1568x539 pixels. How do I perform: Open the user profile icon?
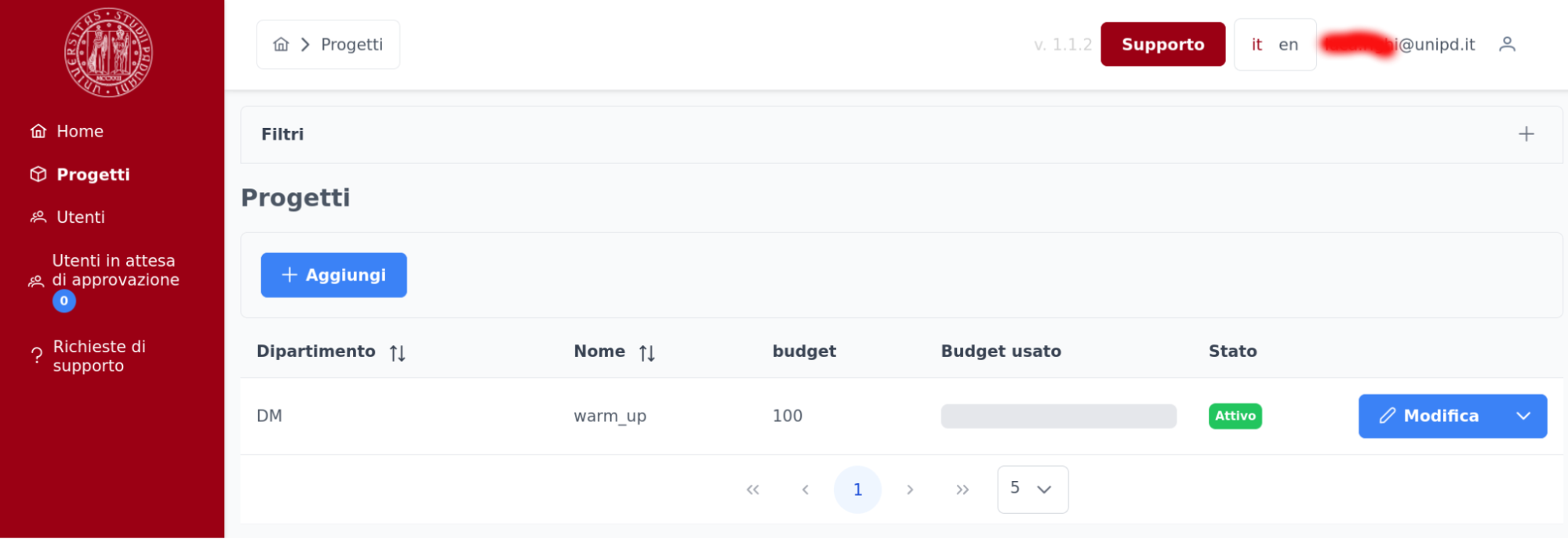coord(1507,45)
